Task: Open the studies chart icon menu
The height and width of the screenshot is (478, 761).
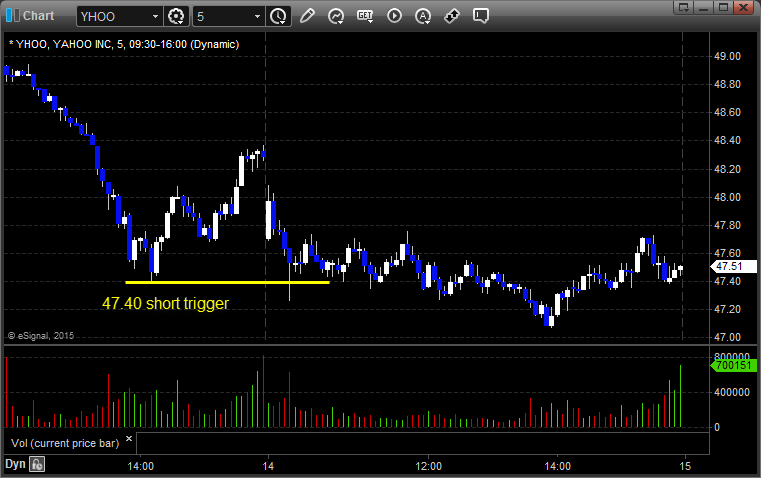Action: point(336,16)
